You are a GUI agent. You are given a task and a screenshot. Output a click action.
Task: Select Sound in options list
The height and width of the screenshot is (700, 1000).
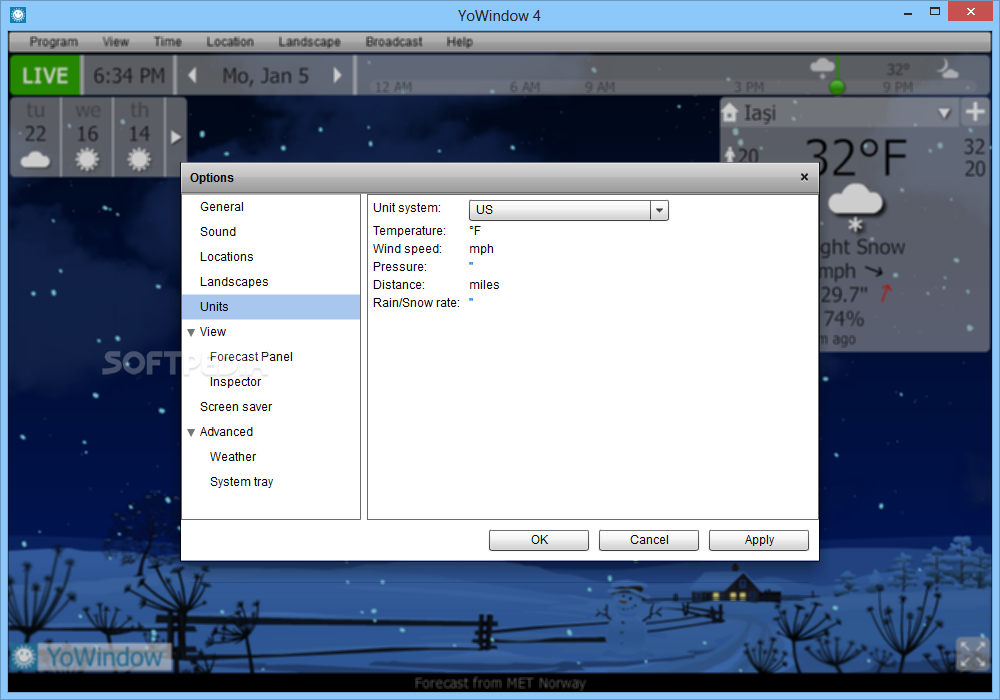(271, 231)
